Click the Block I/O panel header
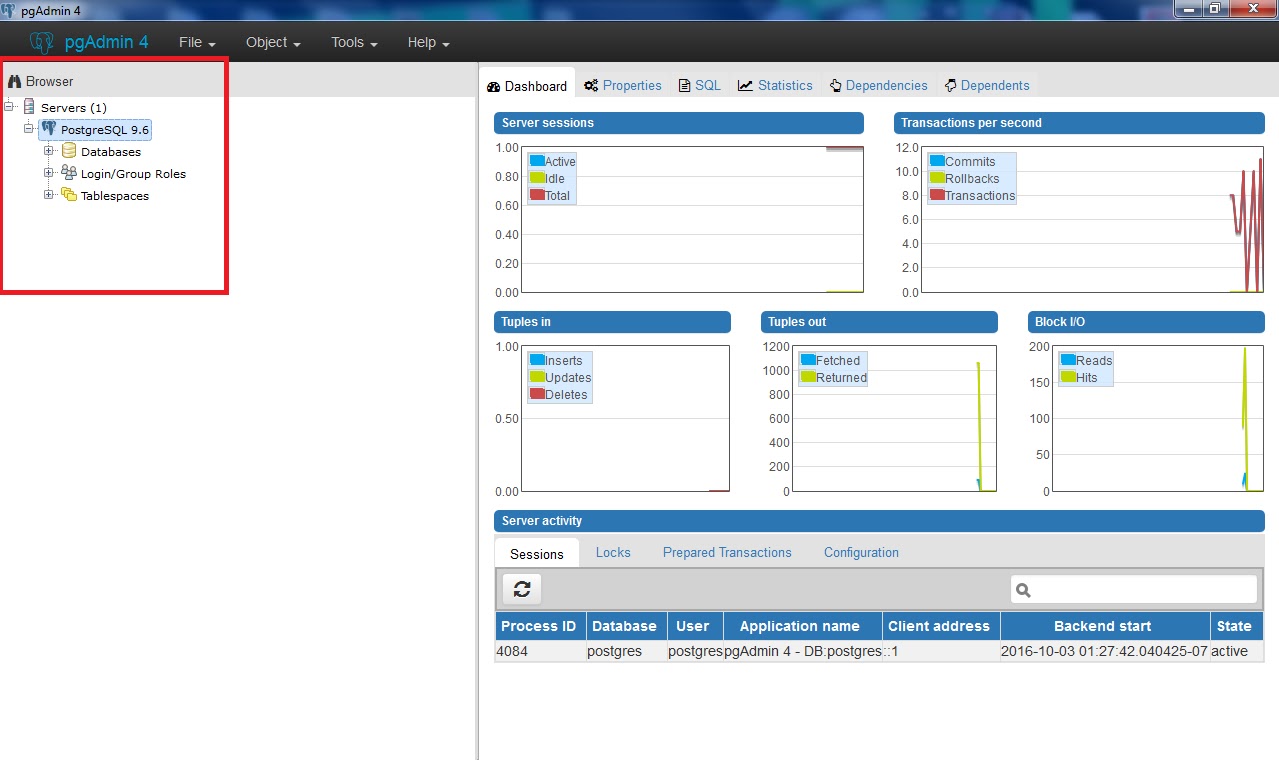 (1146, 322)
